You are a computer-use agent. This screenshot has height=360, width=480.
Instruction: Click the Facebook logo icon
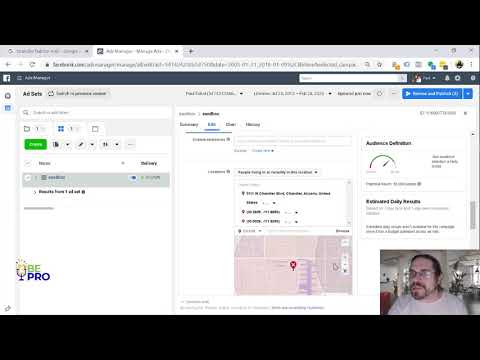point(7,78)
